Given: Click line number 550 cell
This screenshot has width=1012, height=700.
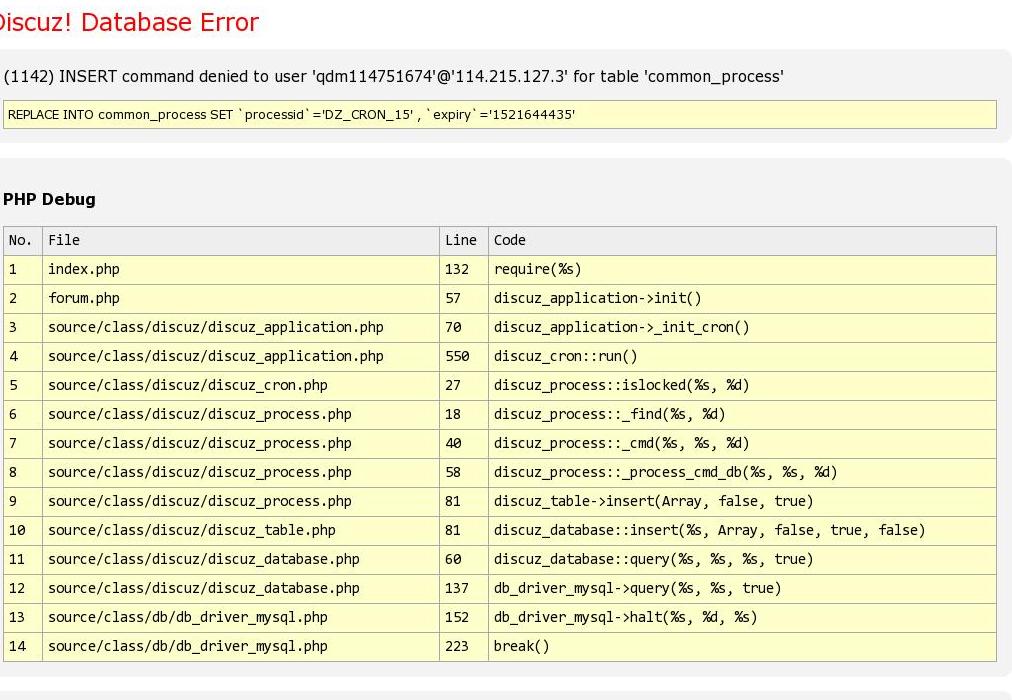Looking at the screenshot, I should [x=463, y=357].
